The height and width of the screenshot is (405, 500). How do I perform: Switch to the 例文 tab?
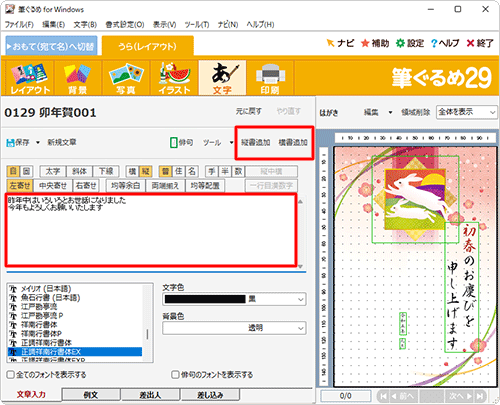[91, 395]
